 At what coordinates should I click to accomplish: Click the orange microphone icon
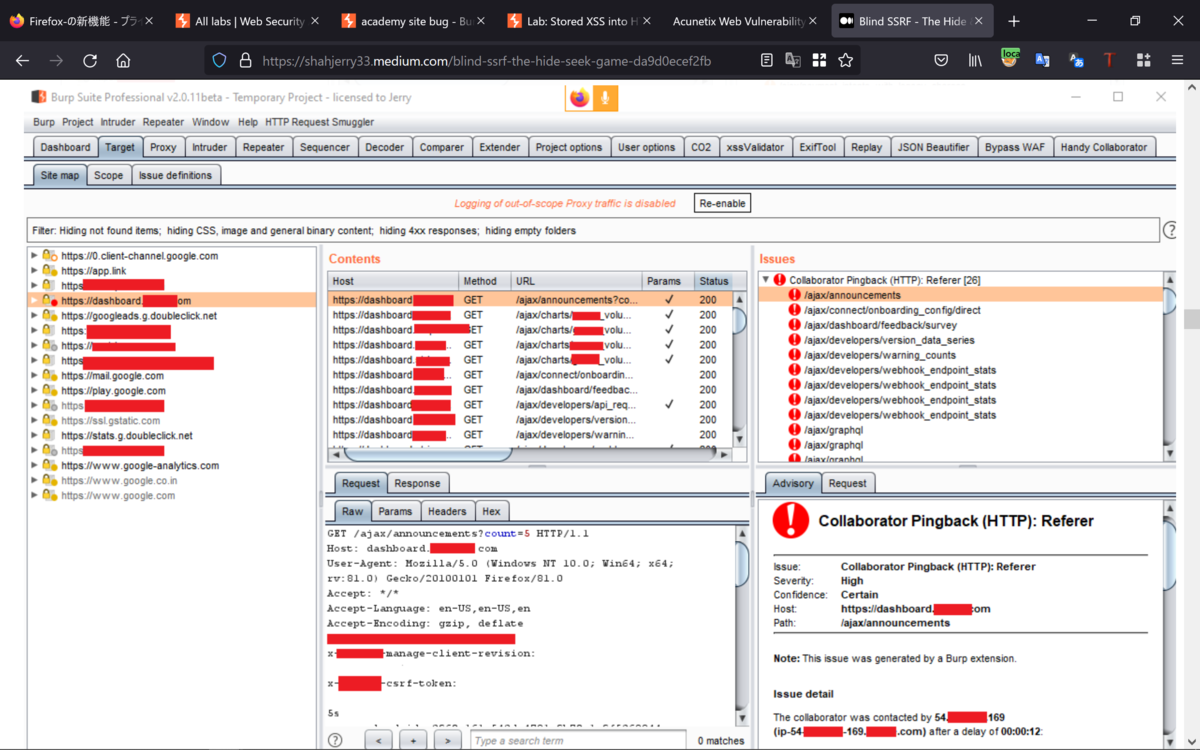[605, 97]
